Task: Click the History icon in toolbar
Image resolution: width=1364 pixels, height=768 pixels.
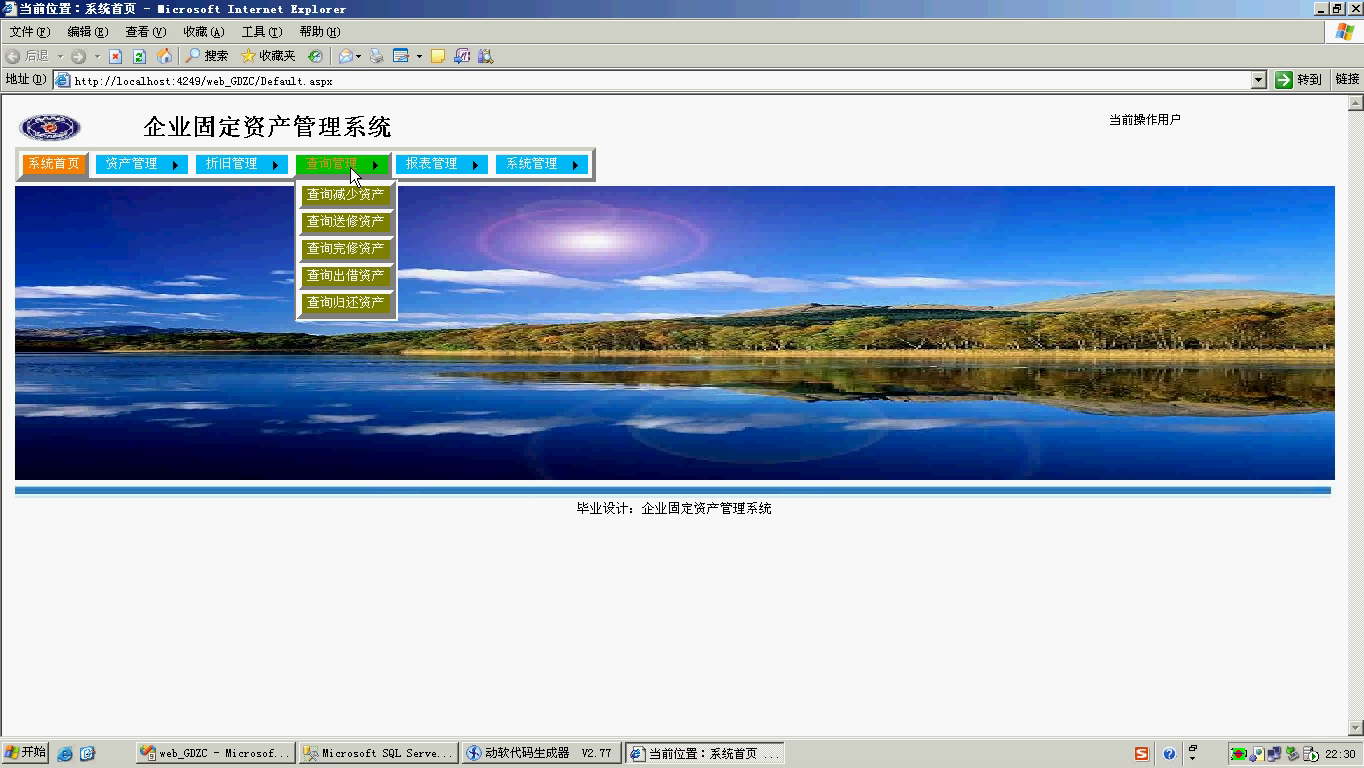Action: 315,56
